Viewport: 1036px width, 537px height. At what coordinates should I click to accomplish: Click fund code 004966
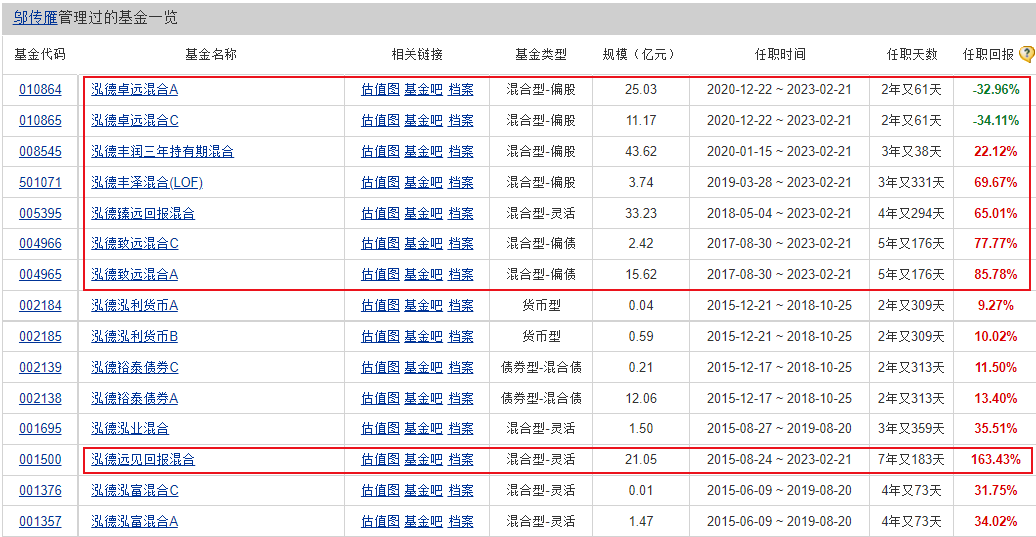[40, 243]
